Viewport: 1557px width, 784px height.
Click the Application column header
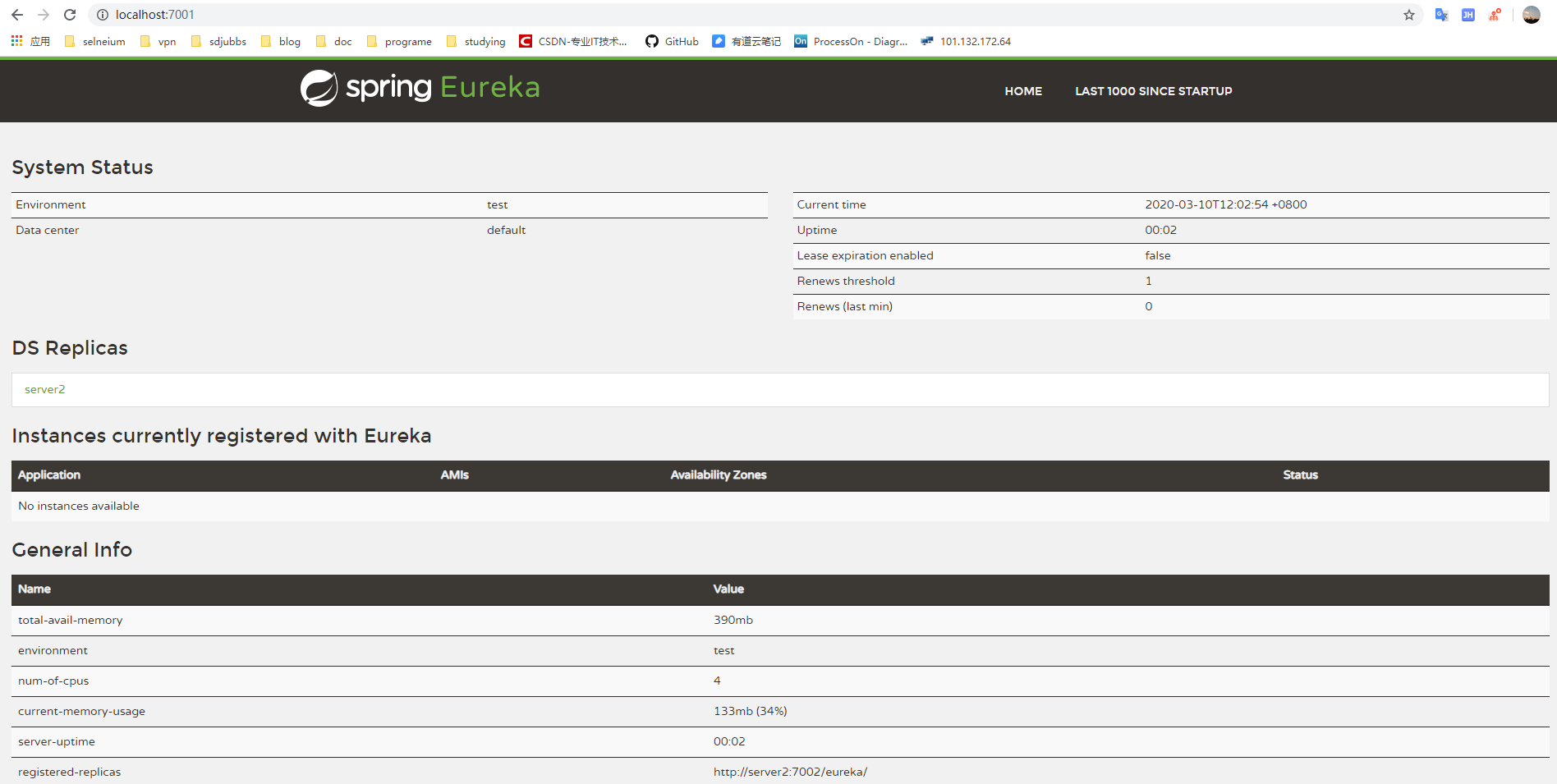point(49,475)
